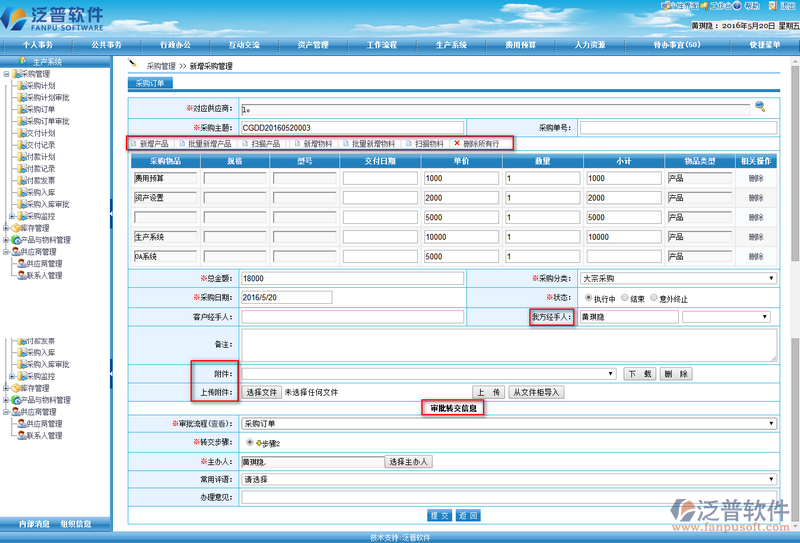Click the 批量新增物料 toolbar icon
The image size is (800, 543).
click(346, 144)
